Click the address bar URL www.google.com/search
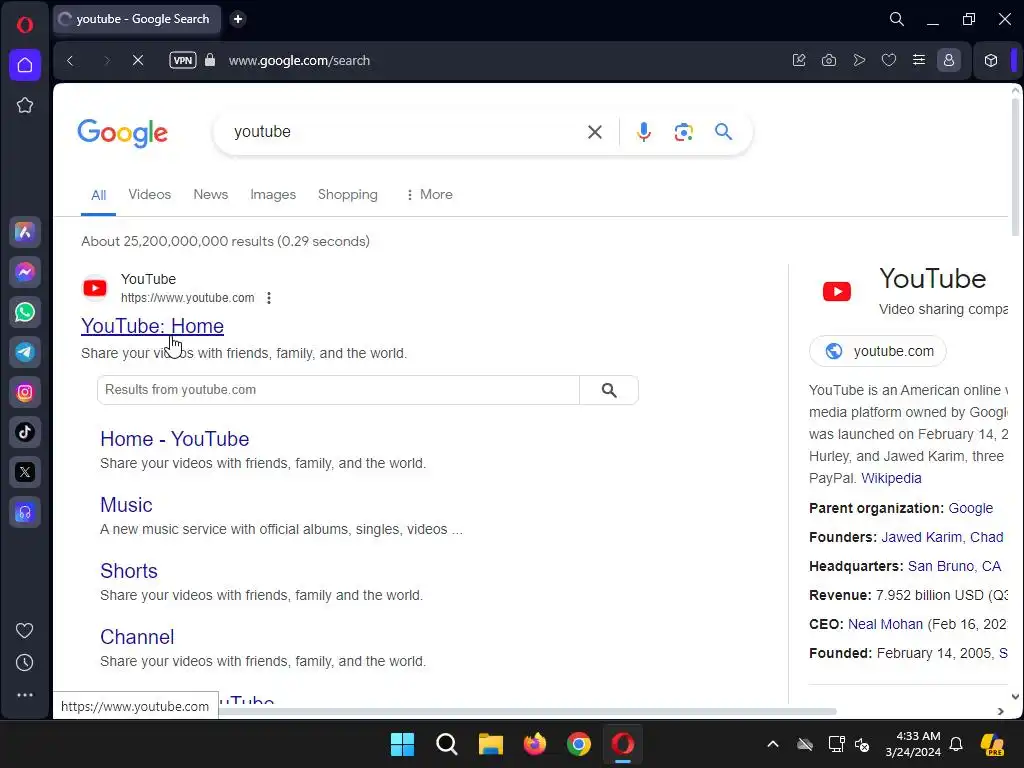1024x768 pixels. [x=299, y=60]
